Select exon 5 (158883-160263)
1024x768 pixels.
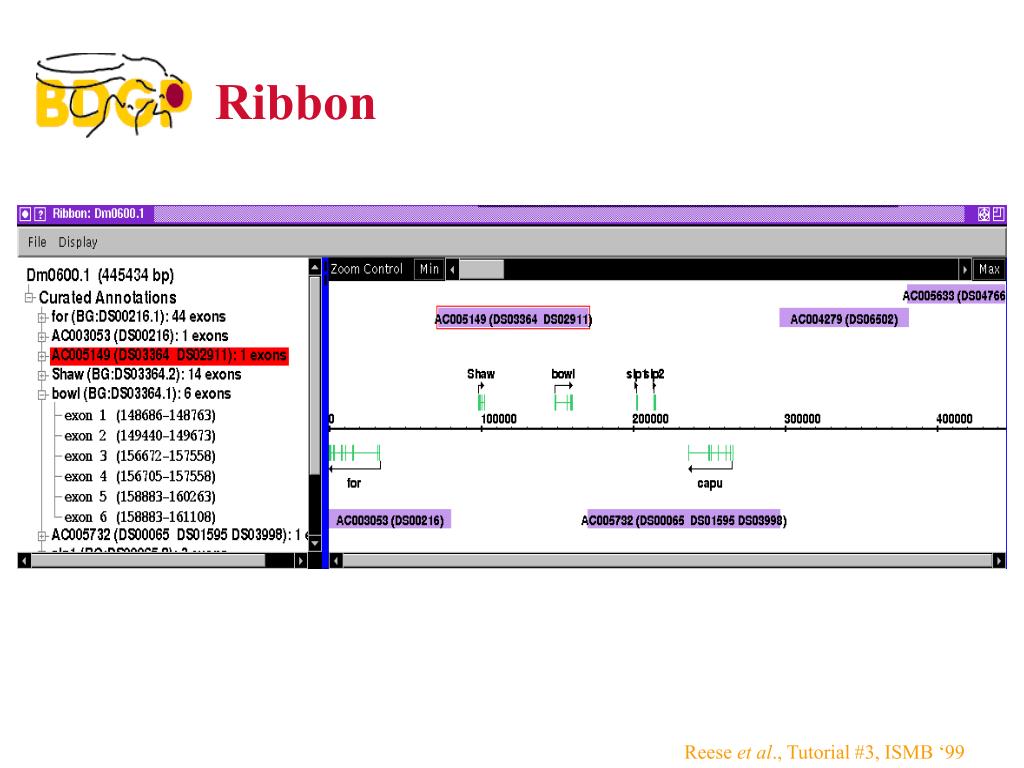tap(140, 496)
